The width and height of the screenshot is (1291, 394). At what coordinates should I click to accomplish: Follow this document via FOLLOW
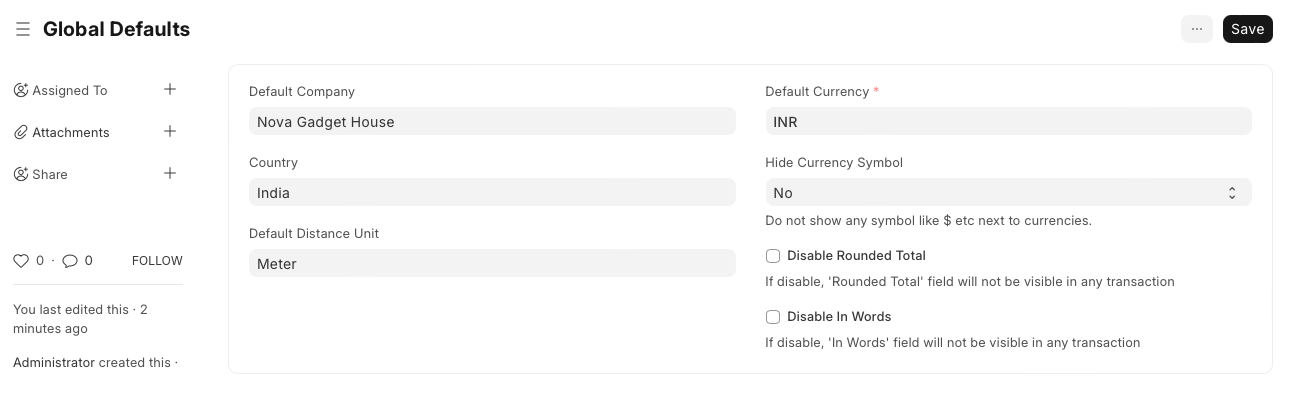[x=157, y=261]
